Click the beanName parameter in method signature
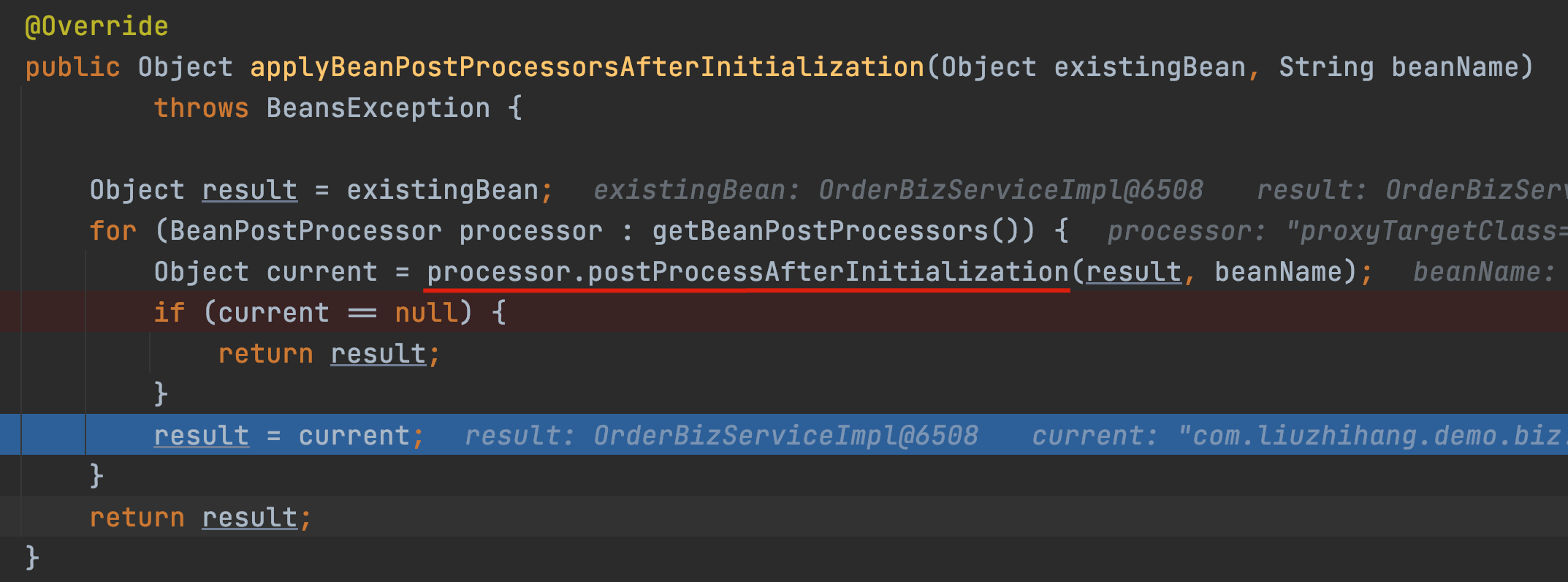 1455,67
